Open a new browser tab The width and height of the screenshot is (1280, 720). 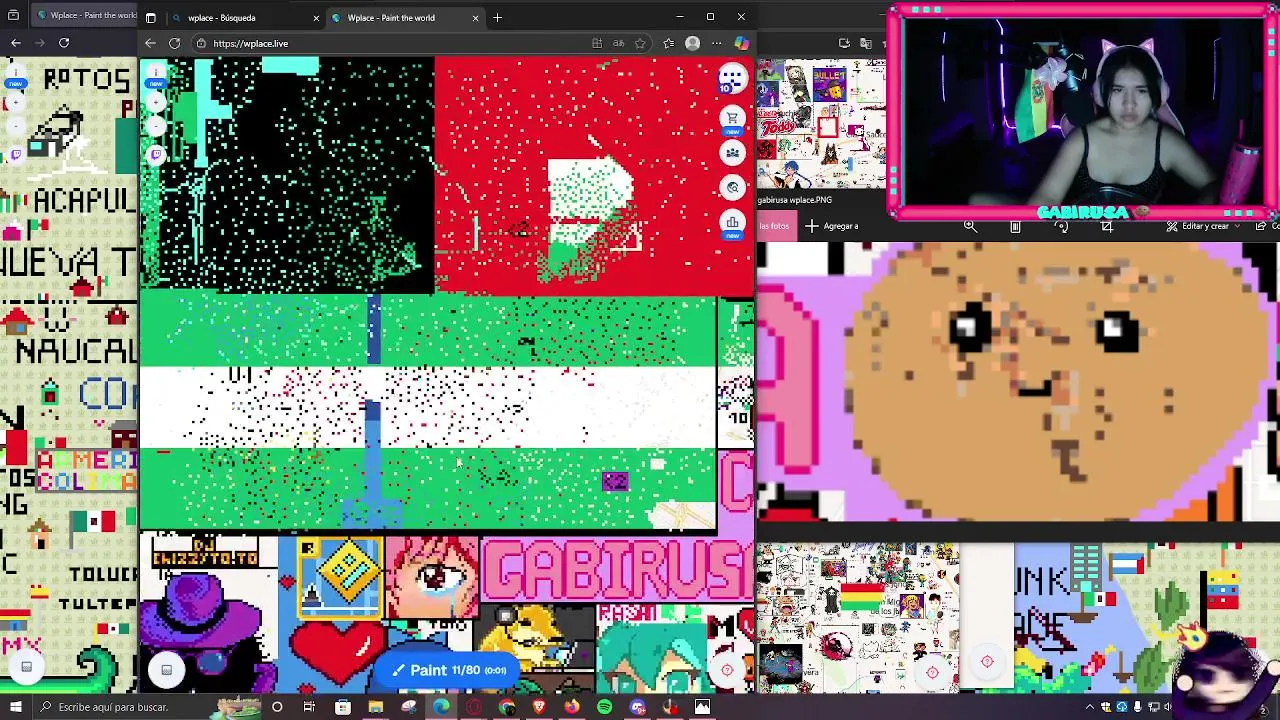click(x=497, y=17)
